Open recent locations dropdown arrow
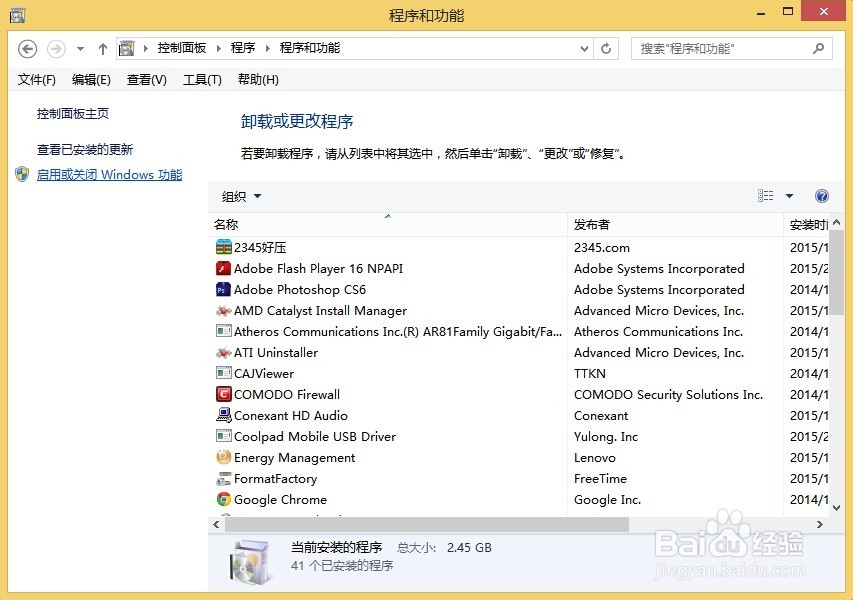Screen dimensions: 853x600 (80, 49)
